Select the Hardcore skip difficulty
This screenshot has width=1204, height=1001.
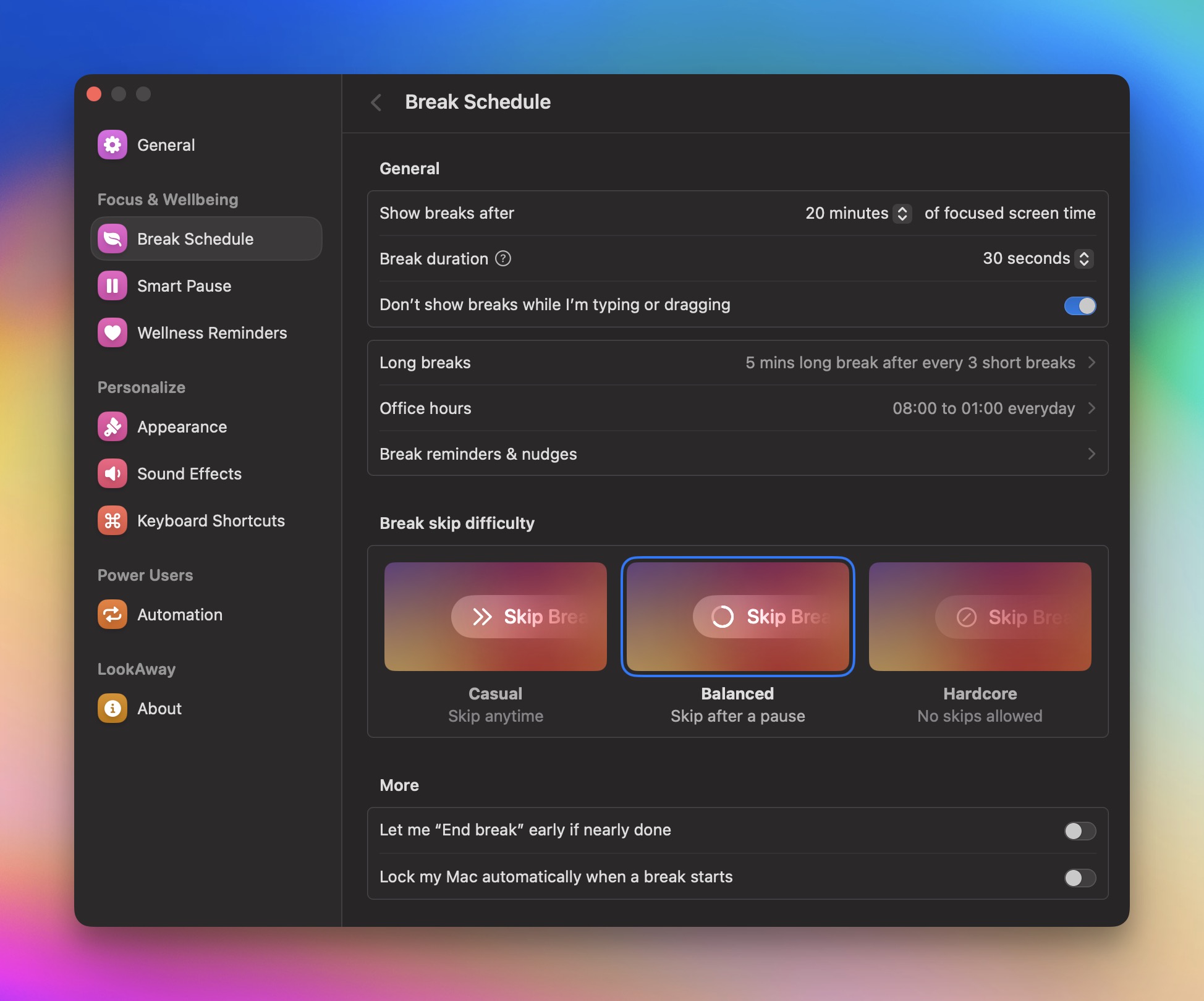pyautogui.click(x=980, y=617)
